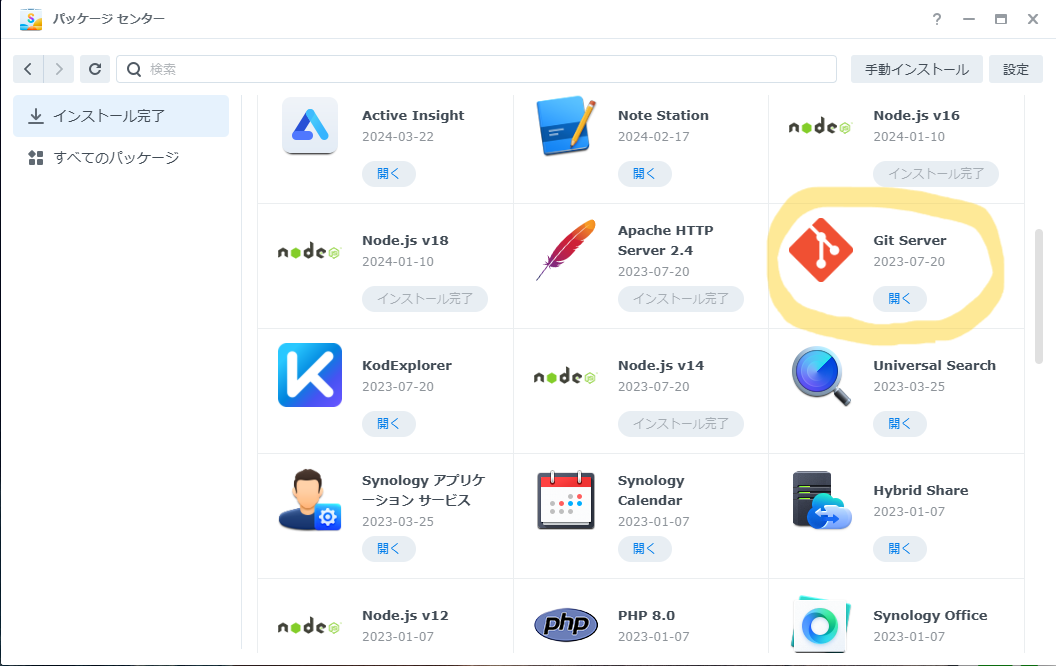The height and width of the screenshot is (666, 1056).
Task: Click the Hybrid Share server icon
Action: [822, 500]
